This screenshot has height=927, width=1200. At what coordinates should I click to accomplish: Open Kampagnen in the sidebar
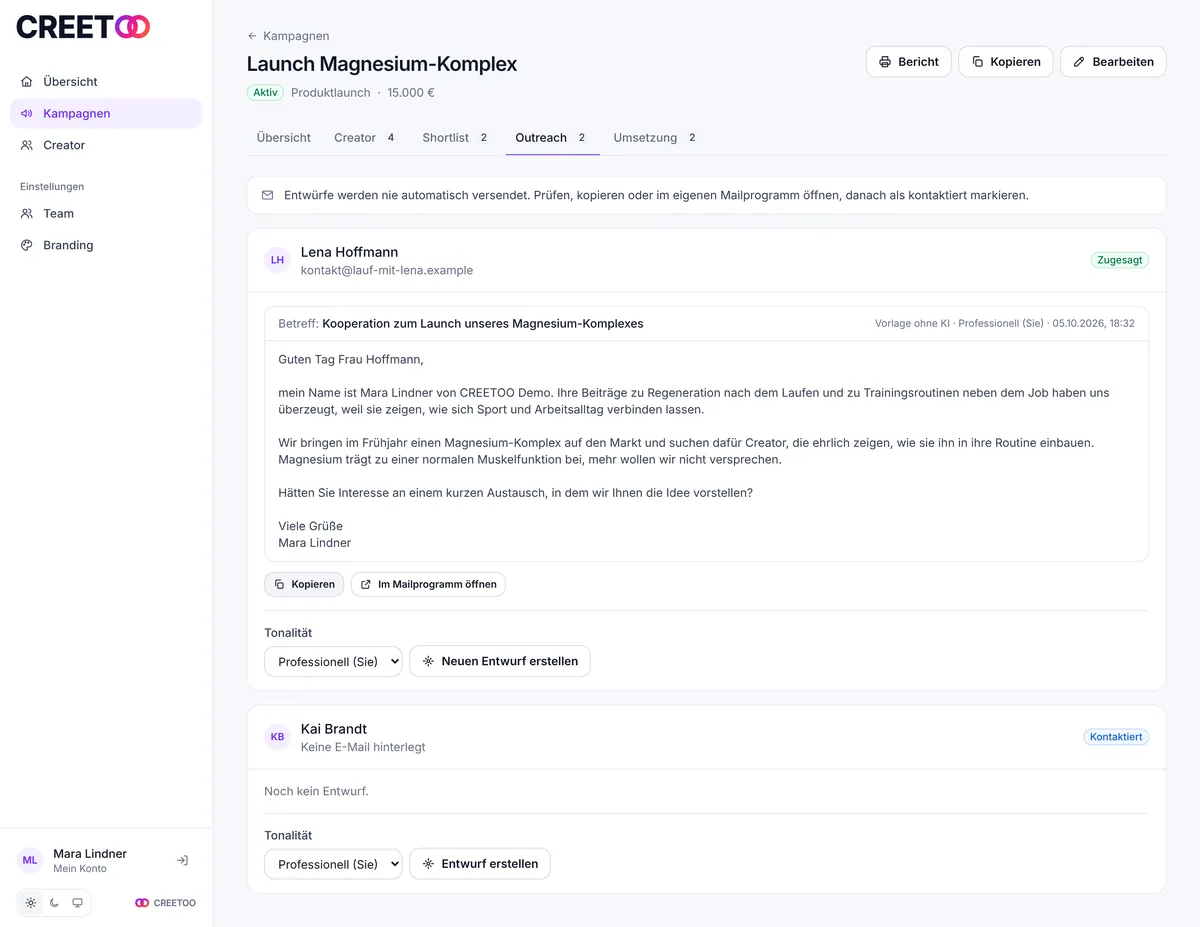coord(106,114)
